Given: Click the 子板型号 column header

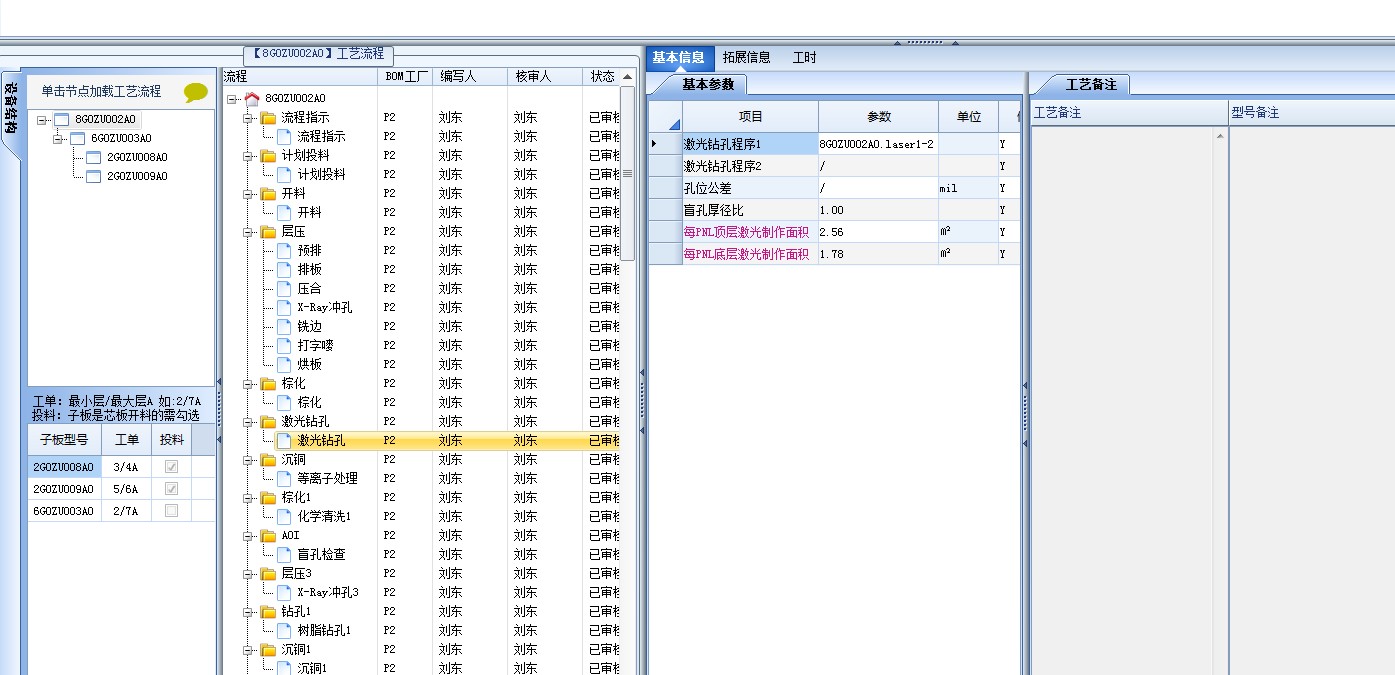Looking at the screenshot, I should click(64, 439).
